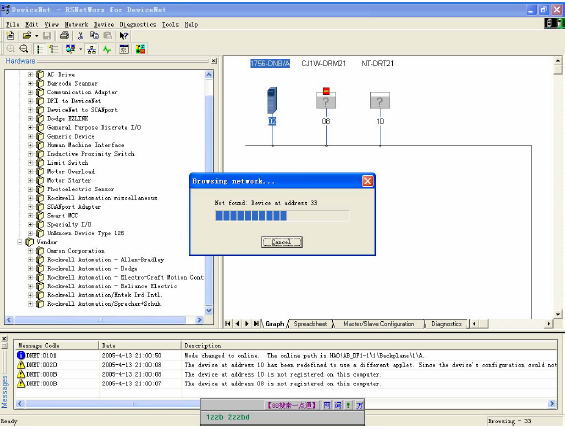565x429 pixels.
Task: Expand the Specialty I/O category
Action: click(x=30, y=224)
